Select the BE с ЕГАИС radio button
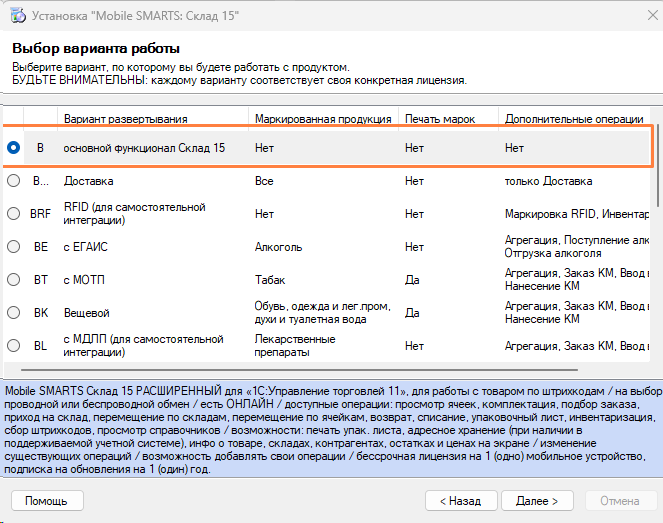 14,246
